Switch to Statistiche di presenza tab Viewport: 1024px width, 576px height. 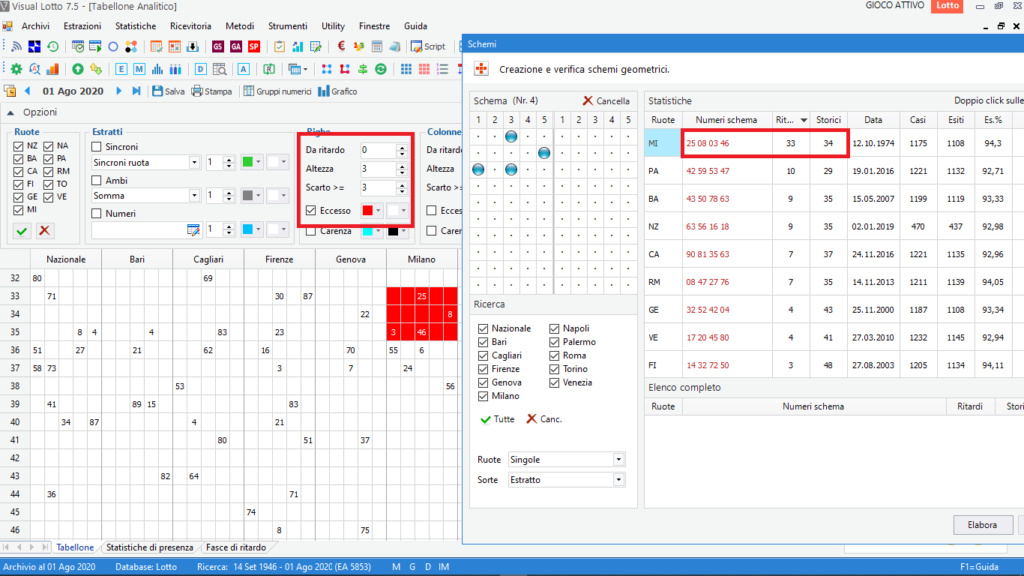tap(150, 548)
